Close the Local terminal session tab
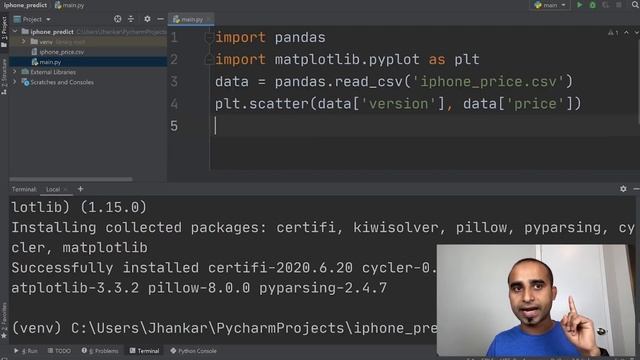Image resolution: width=640 pixels, height=360 pixels. 65,189
